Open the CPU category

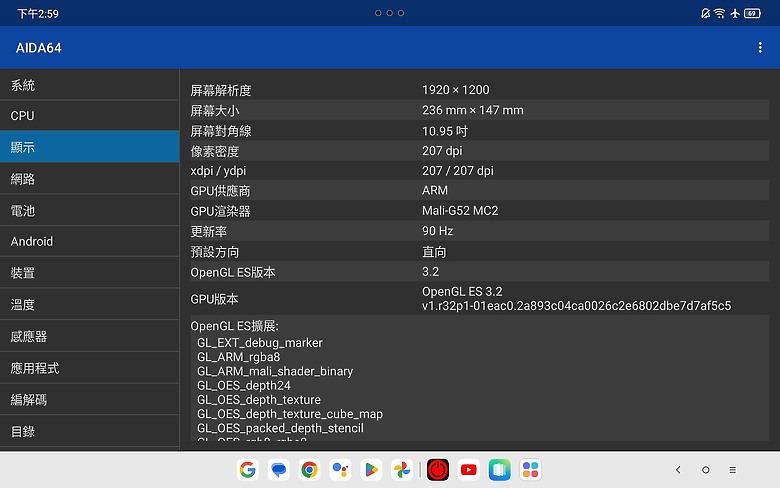pyautogui.click(x=90, y=115)
